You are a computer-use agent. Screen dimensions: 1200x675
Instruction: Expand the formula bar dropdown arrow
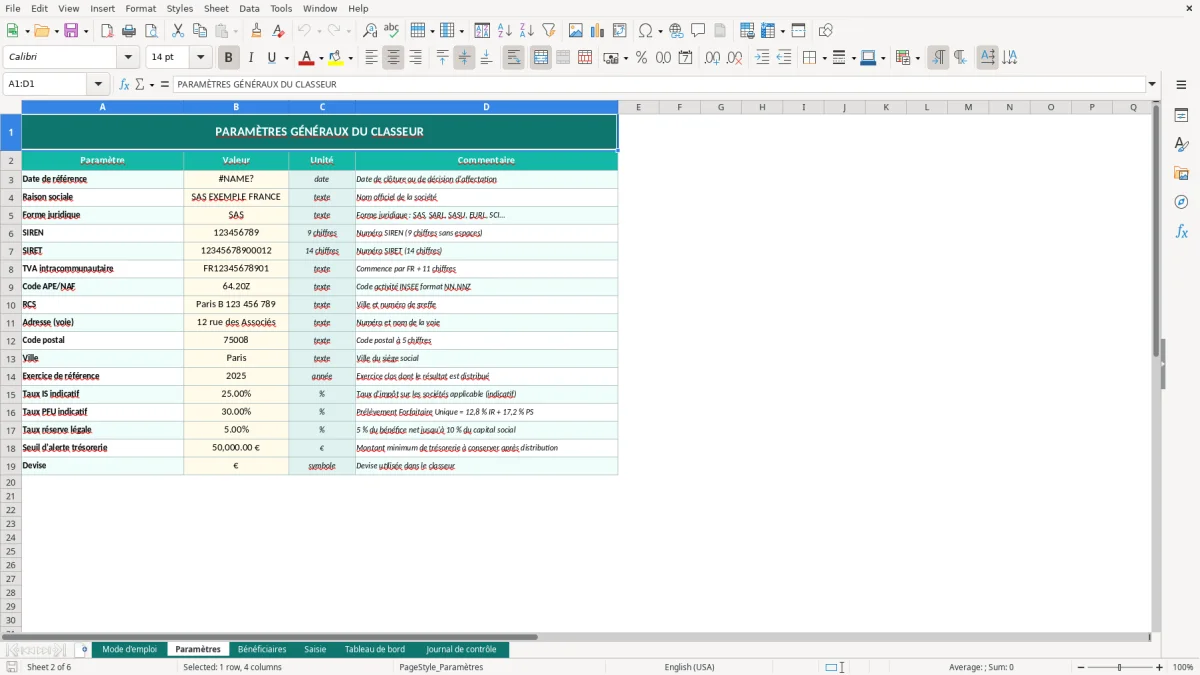coord(1152,85)
